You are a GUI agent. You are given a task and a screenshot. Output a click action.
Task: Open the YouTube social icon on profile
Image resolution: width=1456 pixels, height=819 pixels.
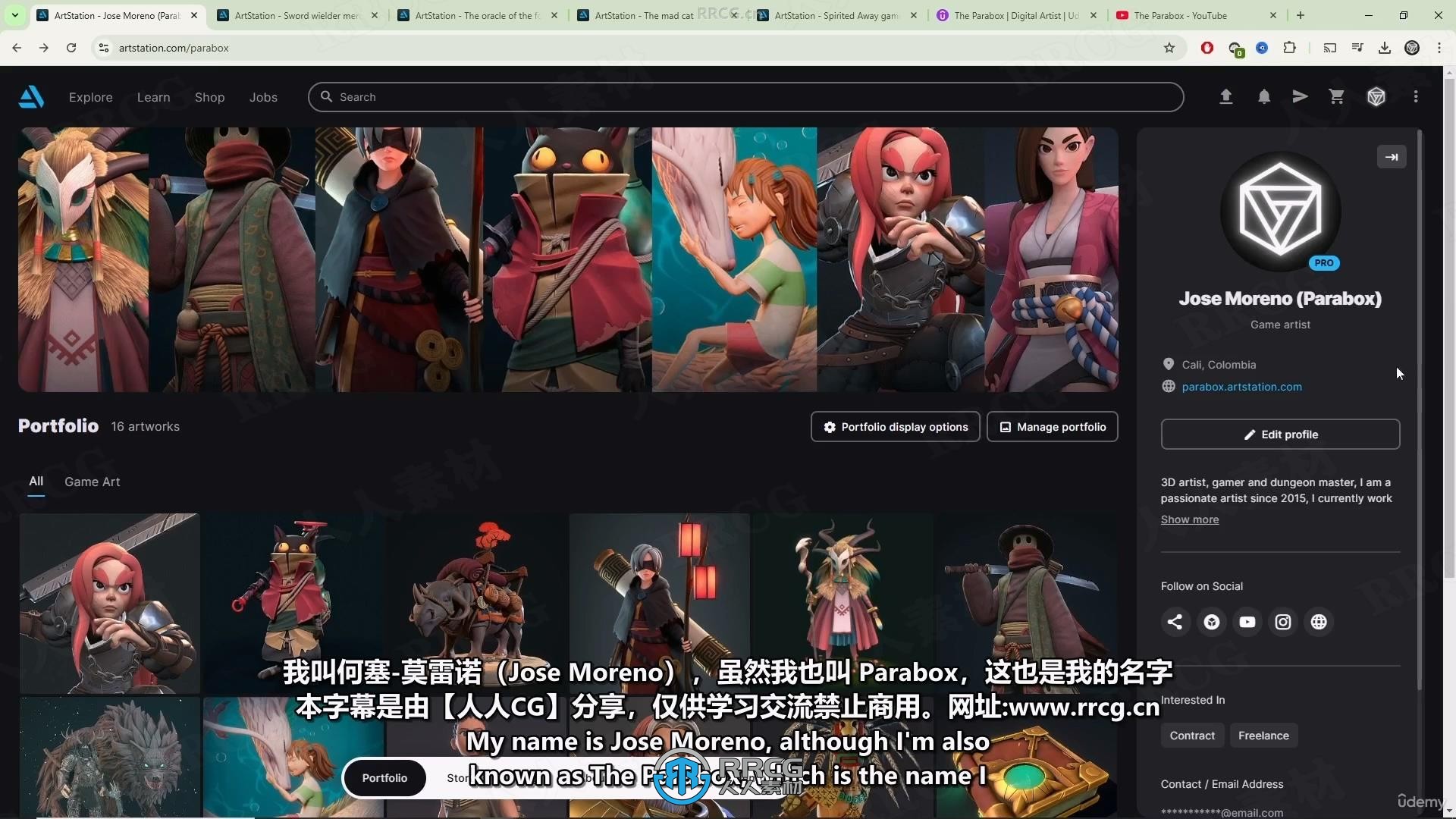click(1247, 621)
